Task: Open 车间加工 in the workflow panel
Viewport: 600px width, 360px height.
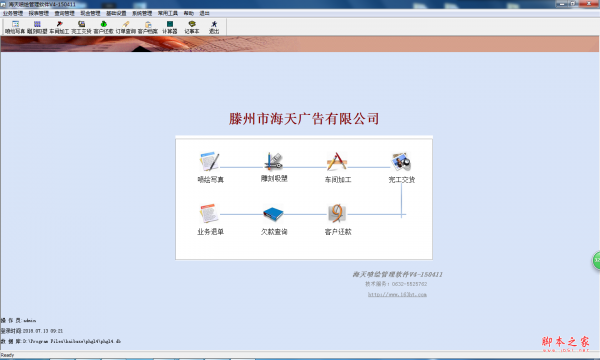Action: click(338, 167)
